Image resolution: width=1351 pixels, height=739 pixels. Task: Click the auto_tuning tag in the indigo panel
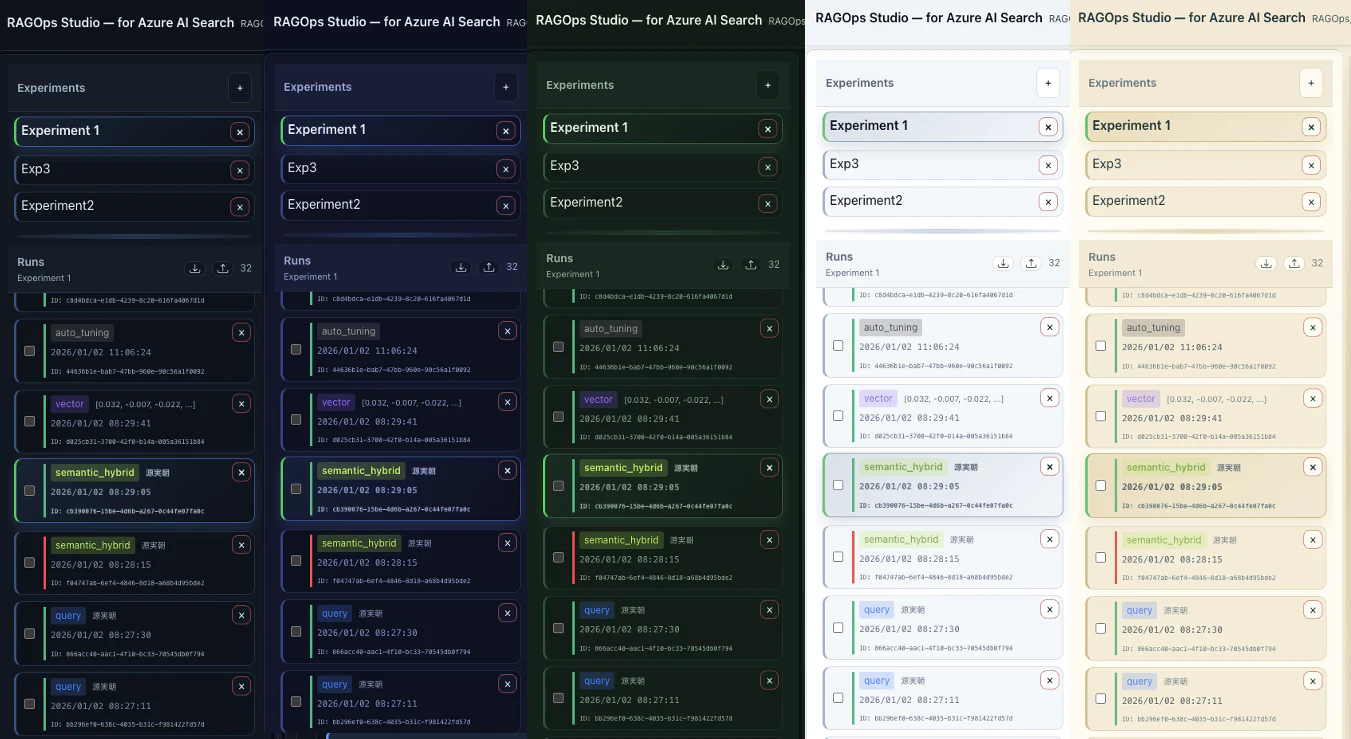(348, 331)
